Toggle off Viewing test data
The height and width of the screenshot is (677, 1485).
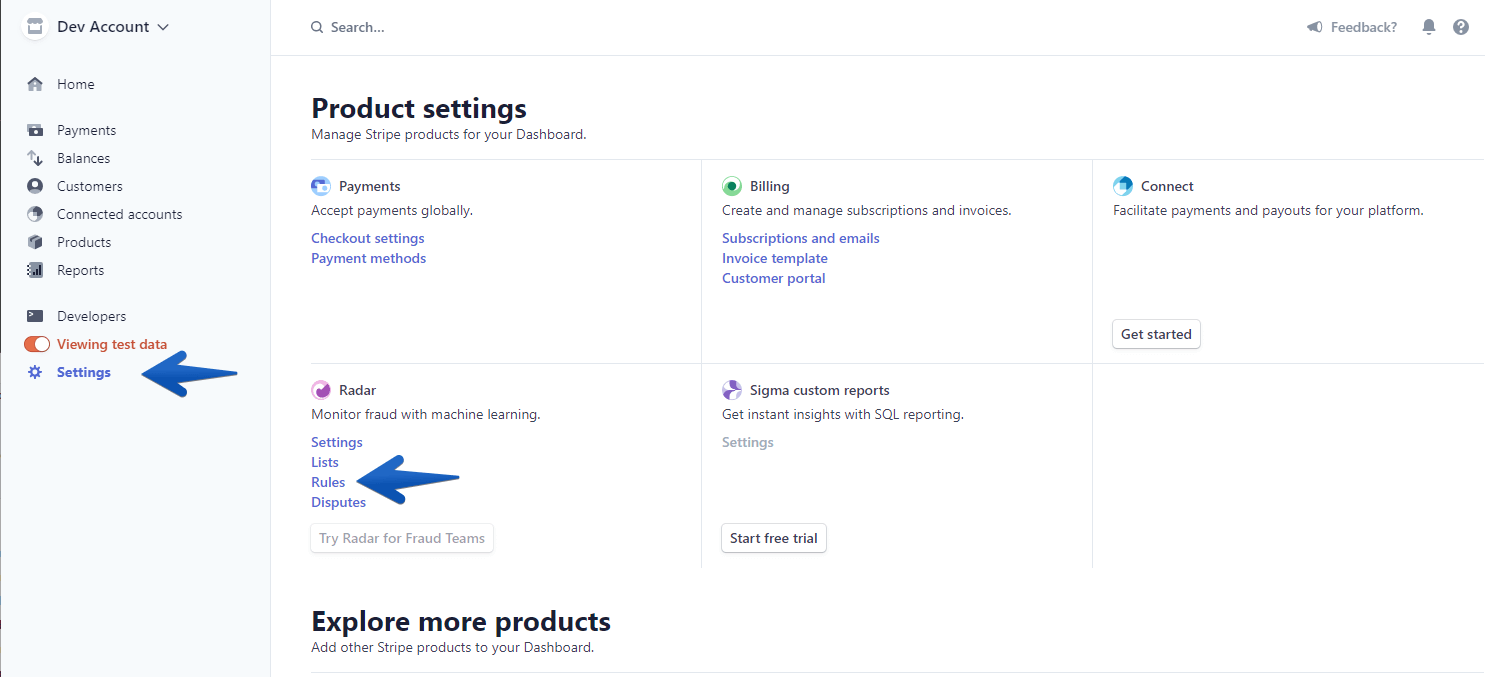point(35,344)
